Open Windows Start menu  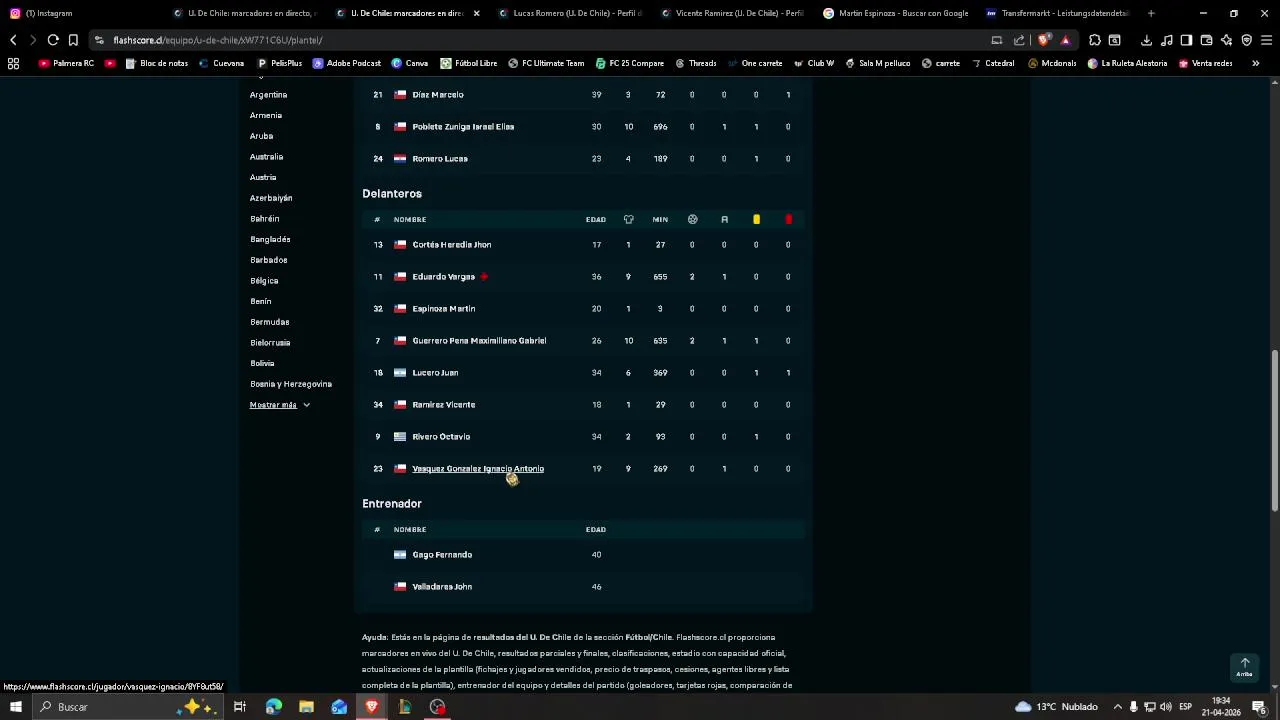tap(16, 707)
